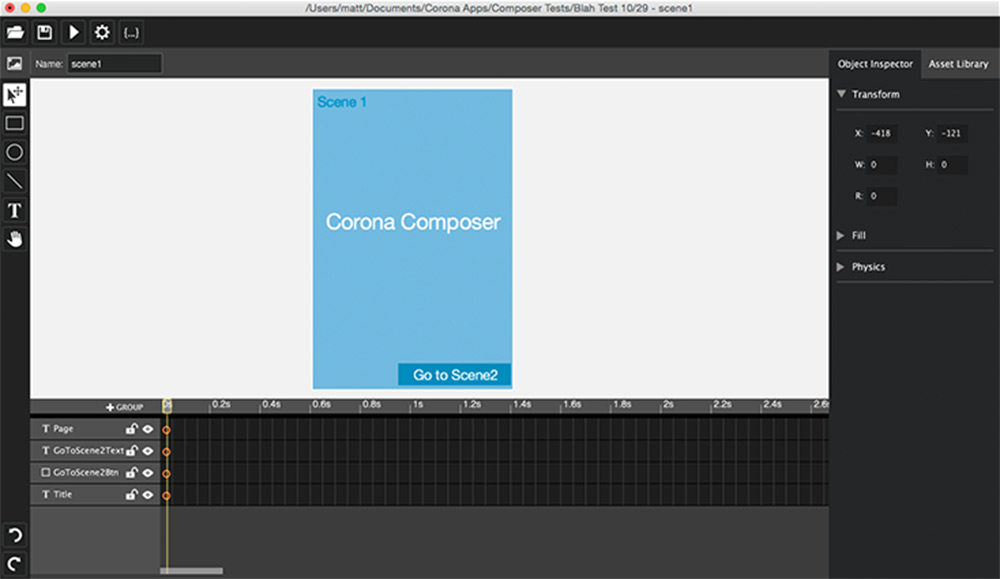Select the Hand pan tool

pos(15,239)
